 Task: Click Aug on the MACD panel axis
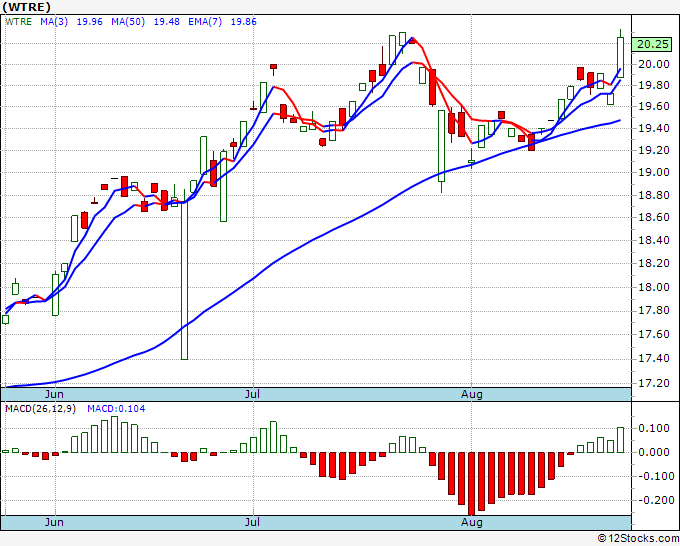click(472, 522)
